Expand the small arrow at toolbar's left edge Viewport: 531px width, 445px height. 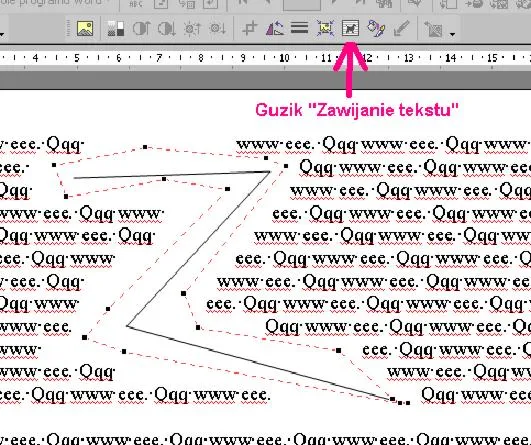point(2,34)
